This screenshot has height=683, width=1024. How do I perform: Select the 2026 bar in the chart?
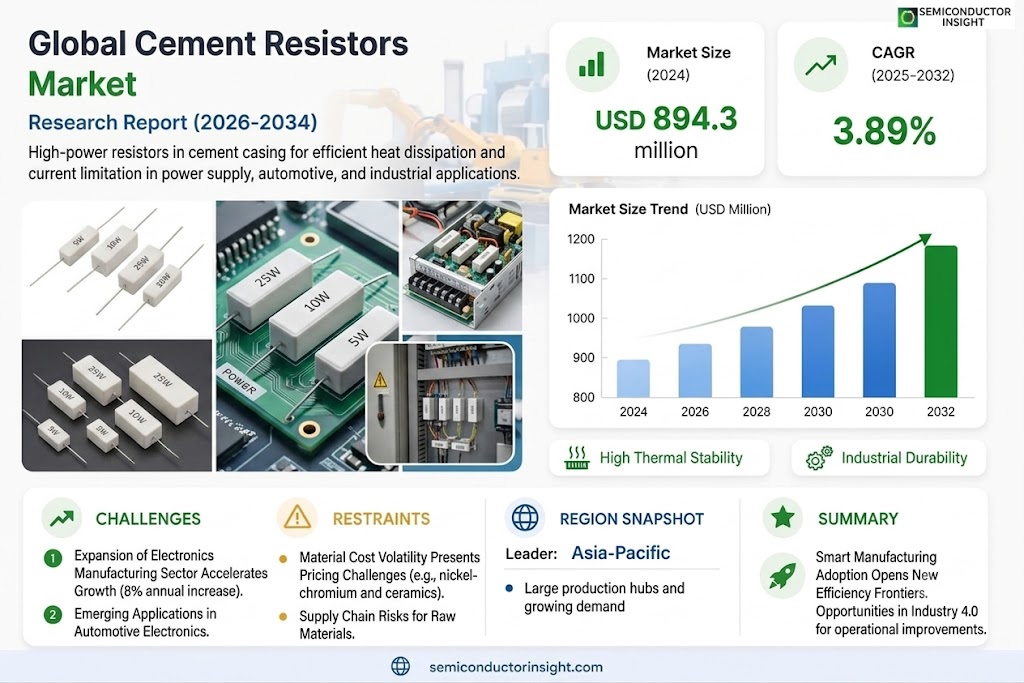(695, 370)
